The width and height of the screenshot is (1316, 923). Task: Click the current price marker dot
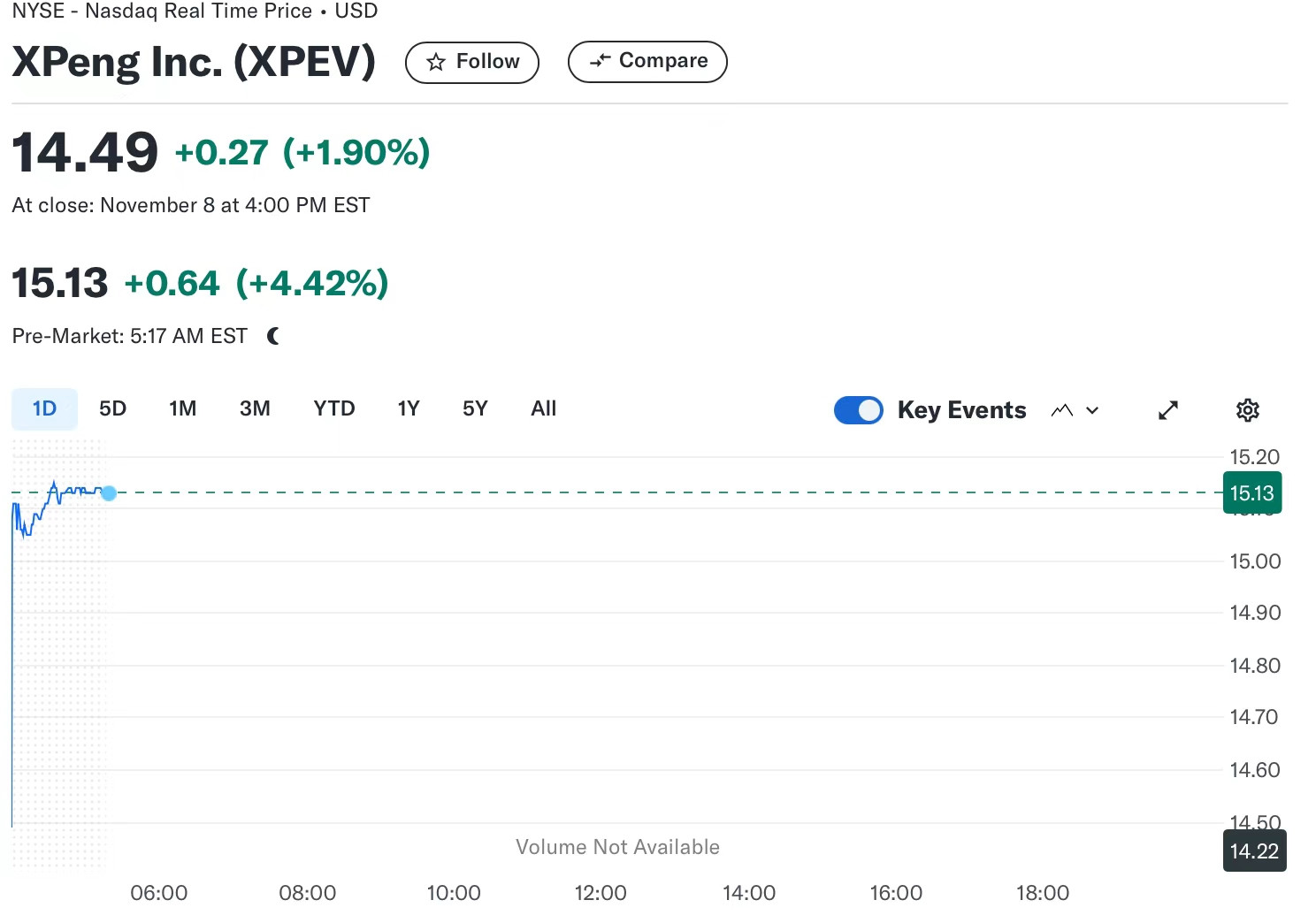tap(109, 493)
